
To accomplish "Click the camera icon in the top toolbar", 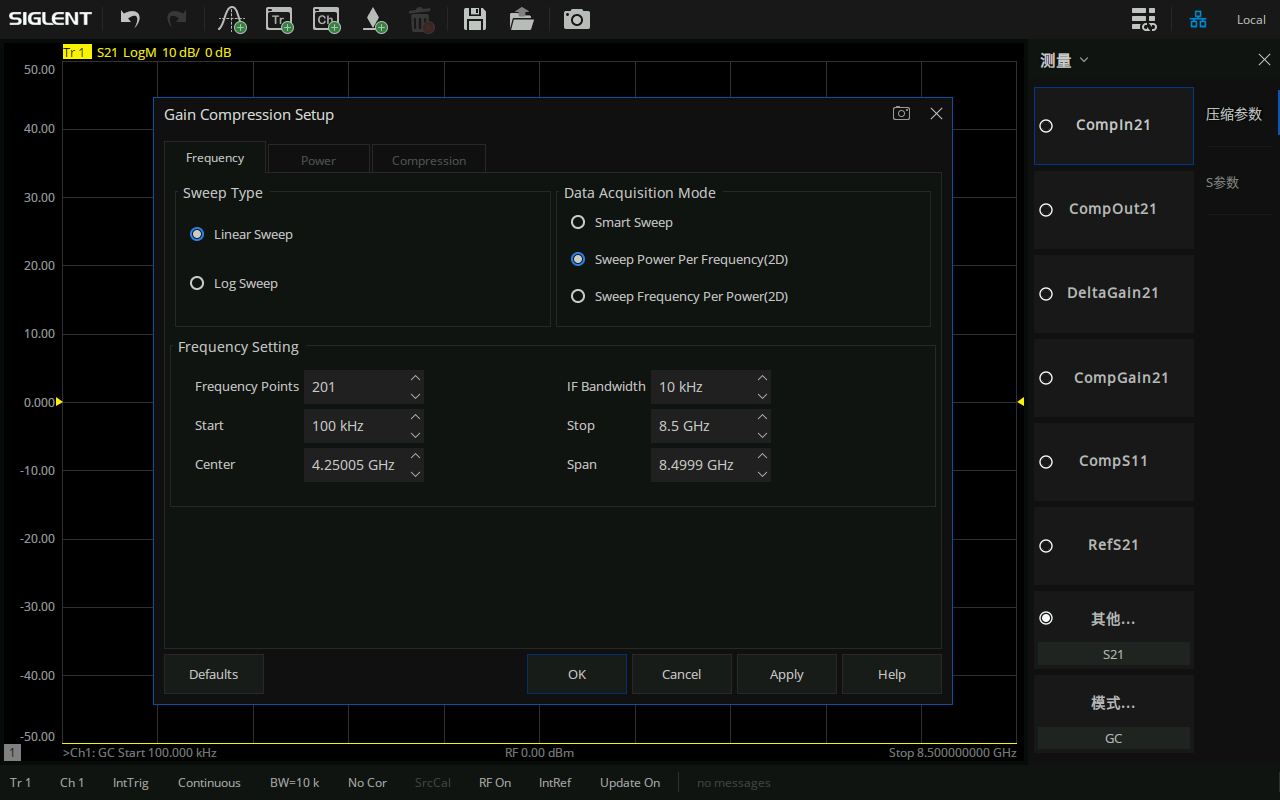I will click(x=576, y=19).
